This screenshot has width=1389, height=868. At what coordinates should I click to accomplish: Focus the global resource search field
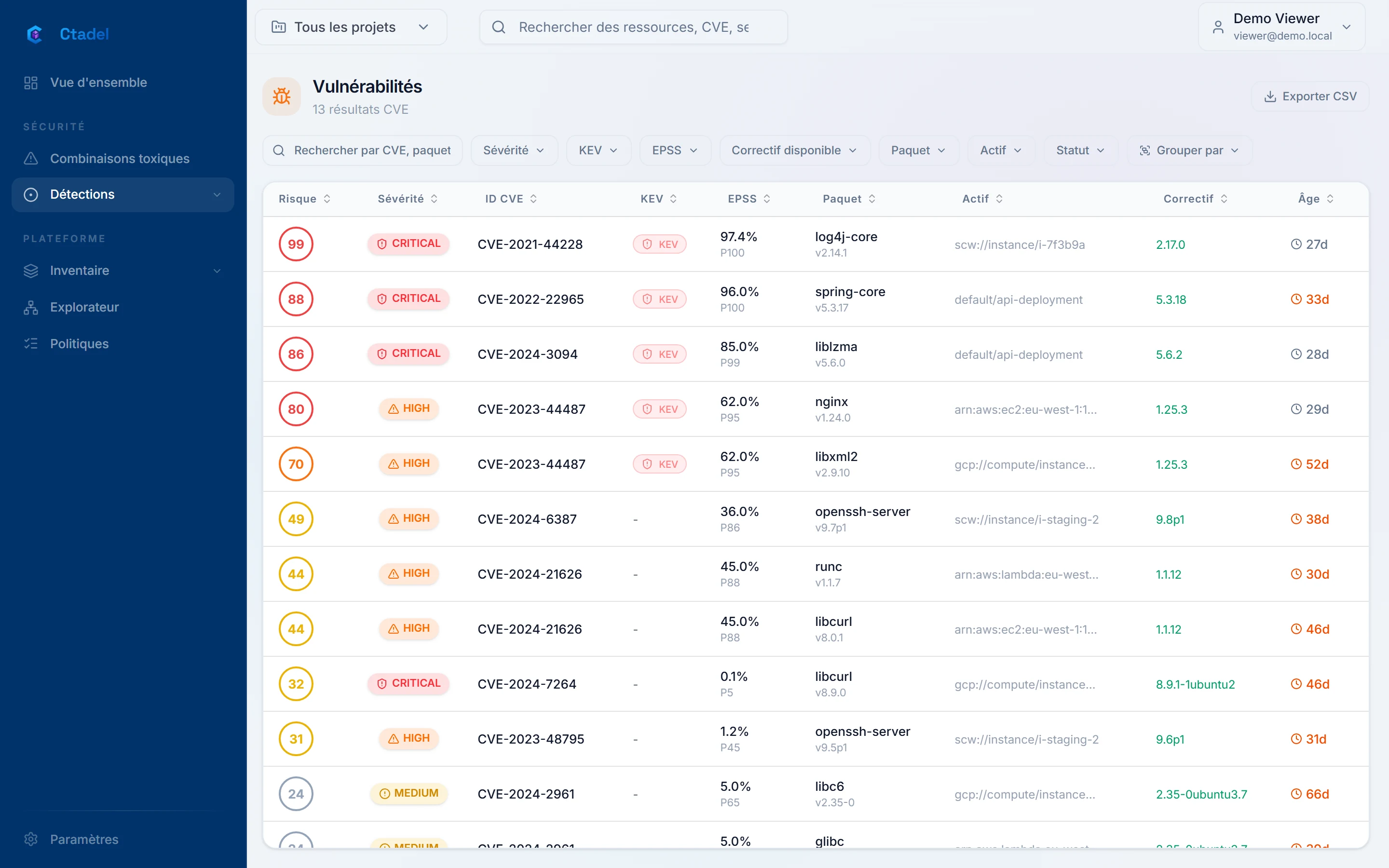pos(633,27)
